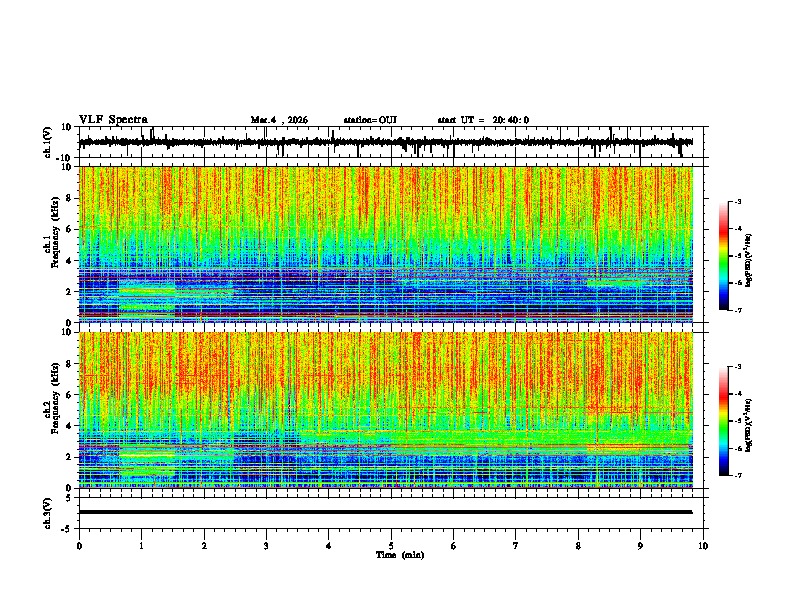792x612 pixels.
Task: Click the "ch.3(V)" axis label
Action: coord(48,513)
